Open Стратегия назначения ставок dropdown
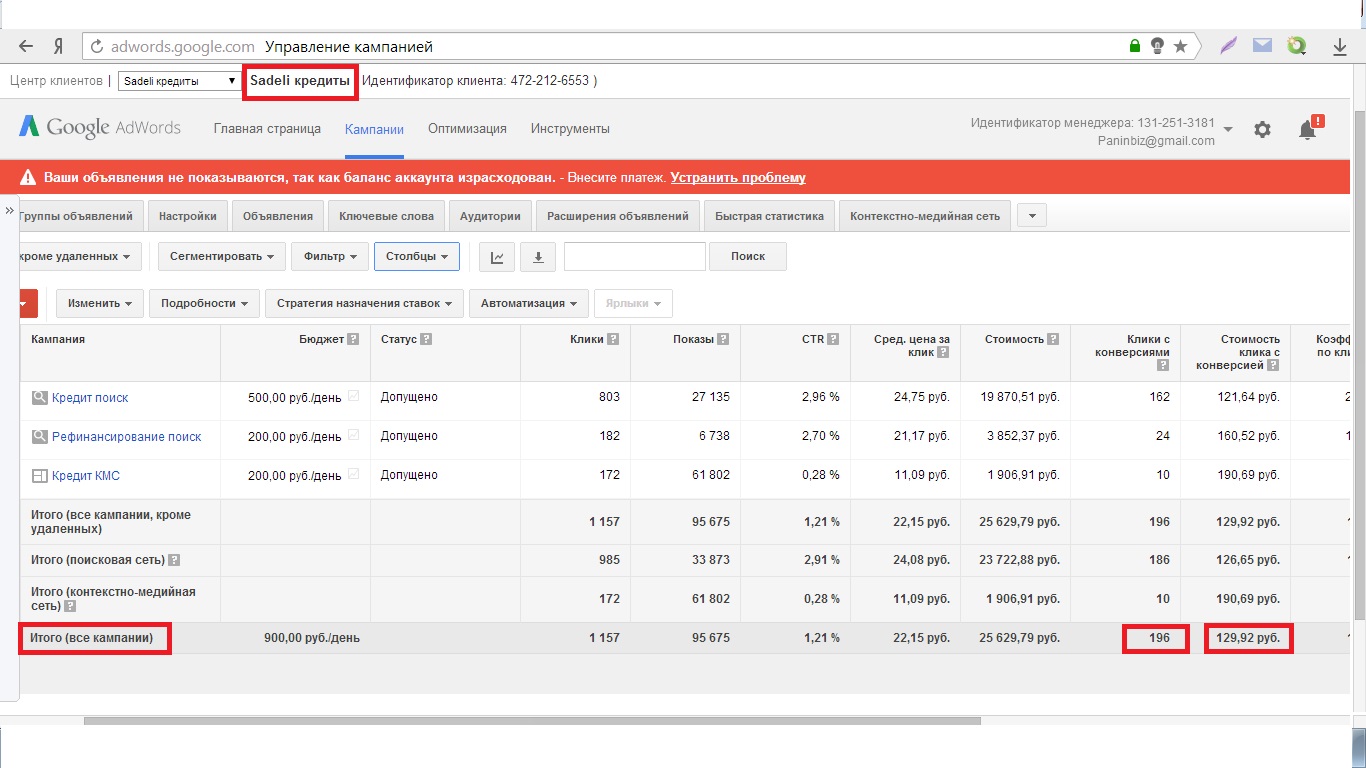 (x=365, y=303)
